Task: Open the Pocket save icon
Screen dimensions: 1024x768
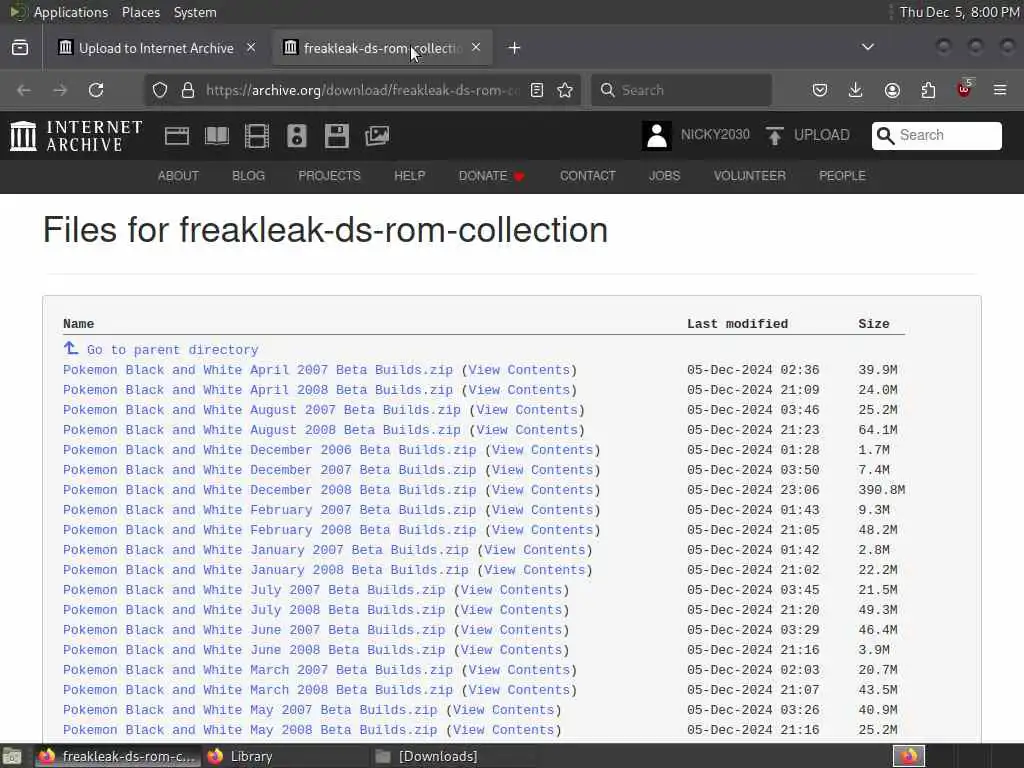Action: pyautogui.click(x=820, y=90)
